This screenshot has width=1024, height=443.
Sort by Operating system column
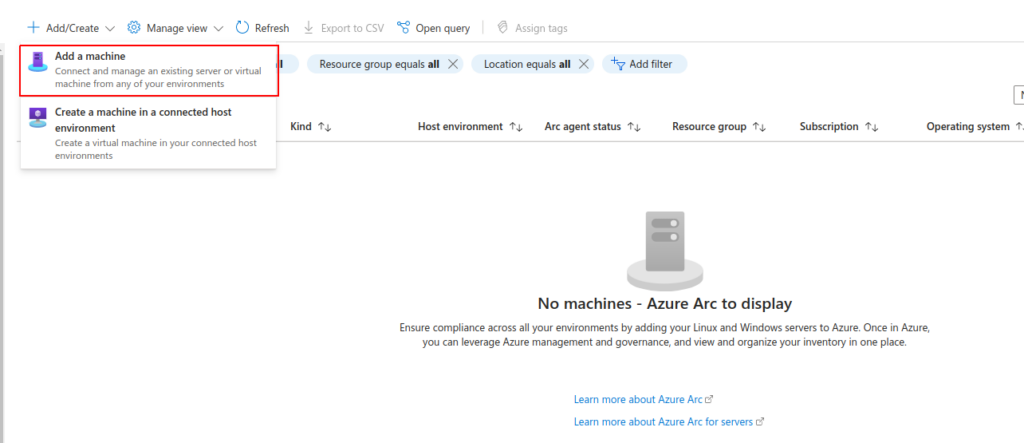974,127
